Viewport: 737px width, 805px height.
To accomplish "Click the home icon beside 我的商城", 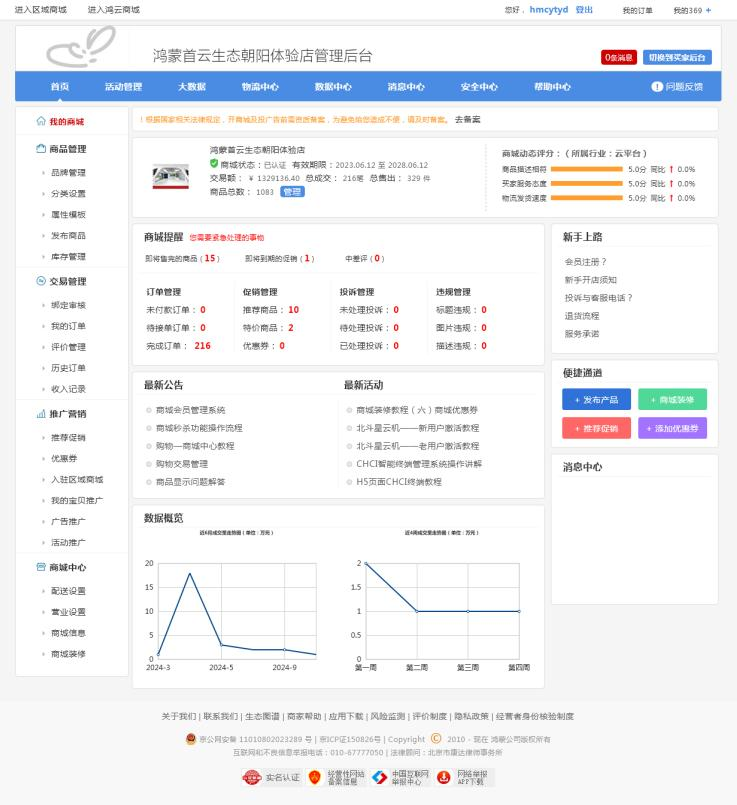I will (x=41, y=121).
